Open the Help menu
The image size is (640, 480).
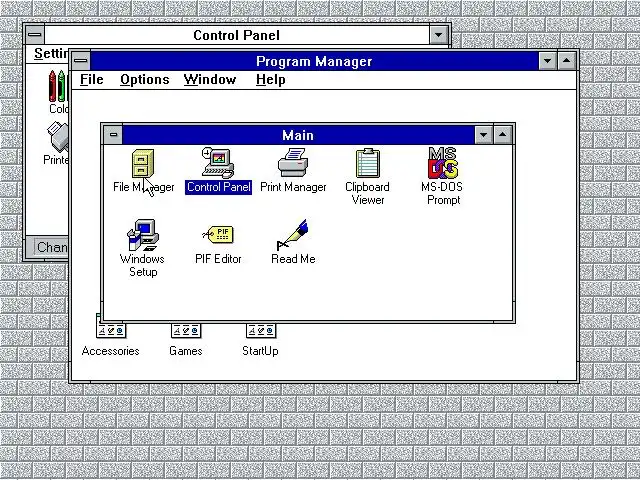click(x=270, y=80)
